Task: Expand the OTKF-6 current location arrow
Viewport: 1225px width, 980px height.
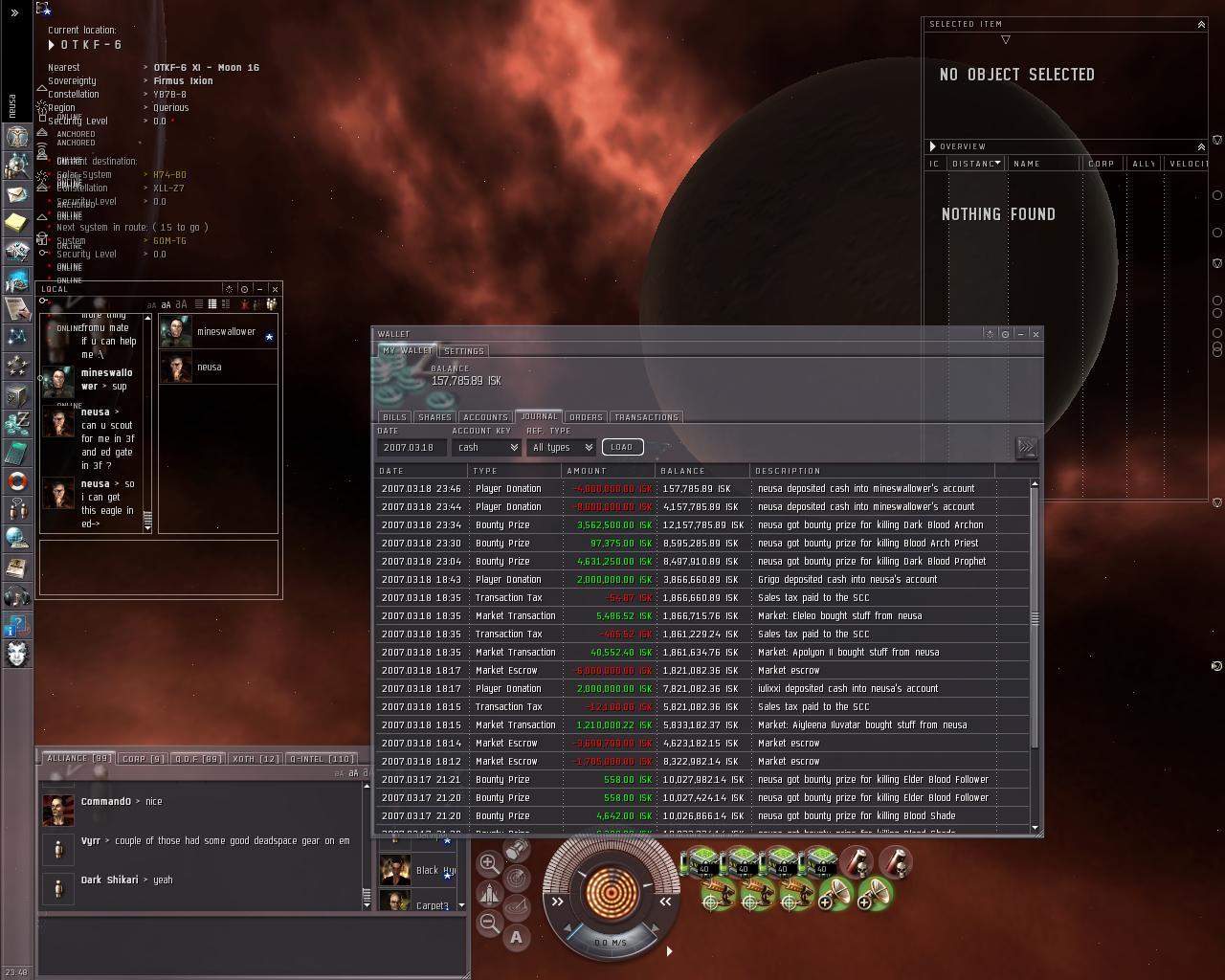Action: click(52, 45)
